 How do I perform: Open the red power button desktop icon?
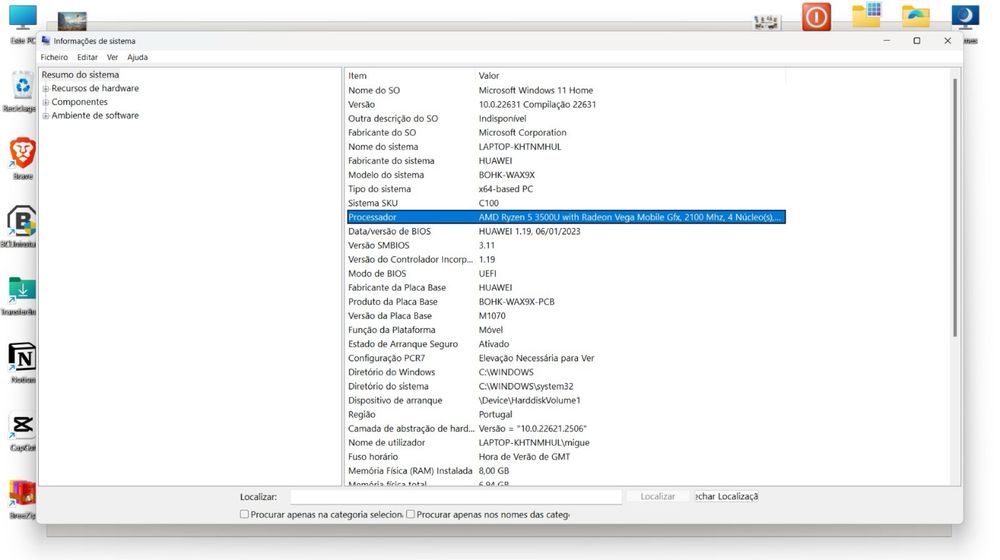[816, 17]
